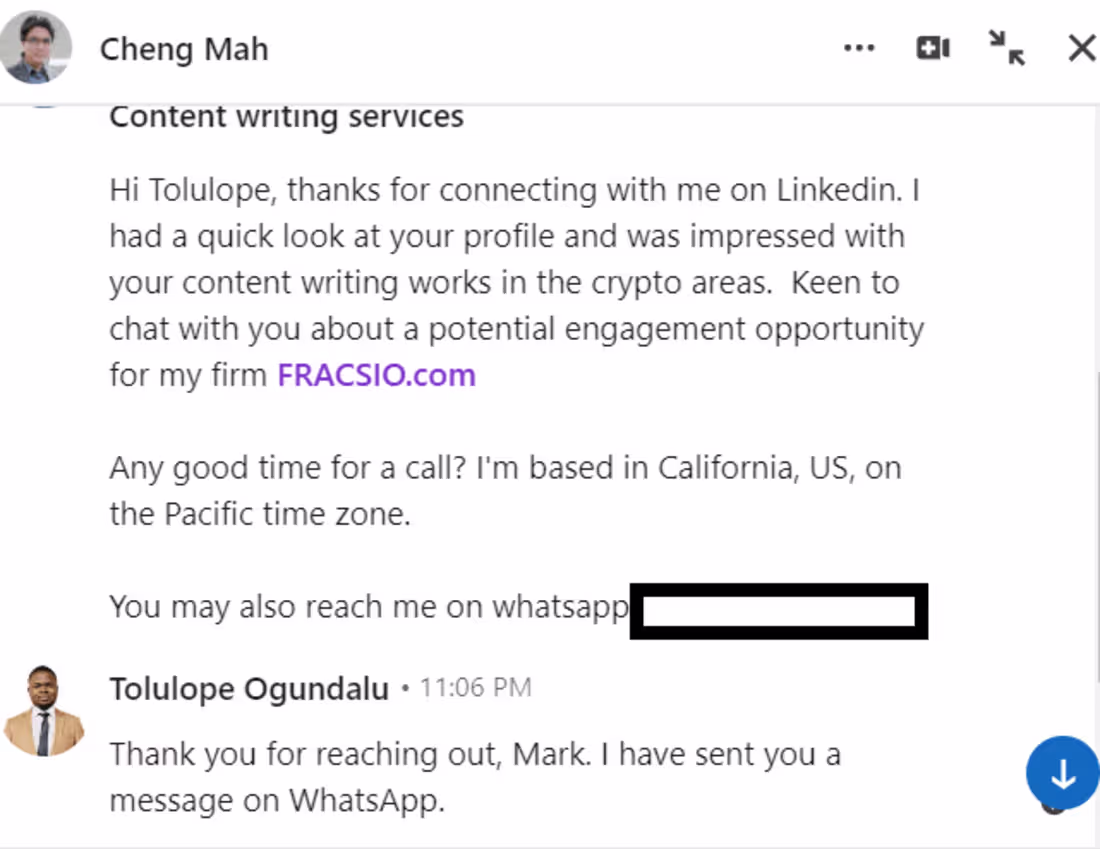Click the "You may also reach me on whatsapp" text
This screenshot has height=849, width=1100.
369,607
